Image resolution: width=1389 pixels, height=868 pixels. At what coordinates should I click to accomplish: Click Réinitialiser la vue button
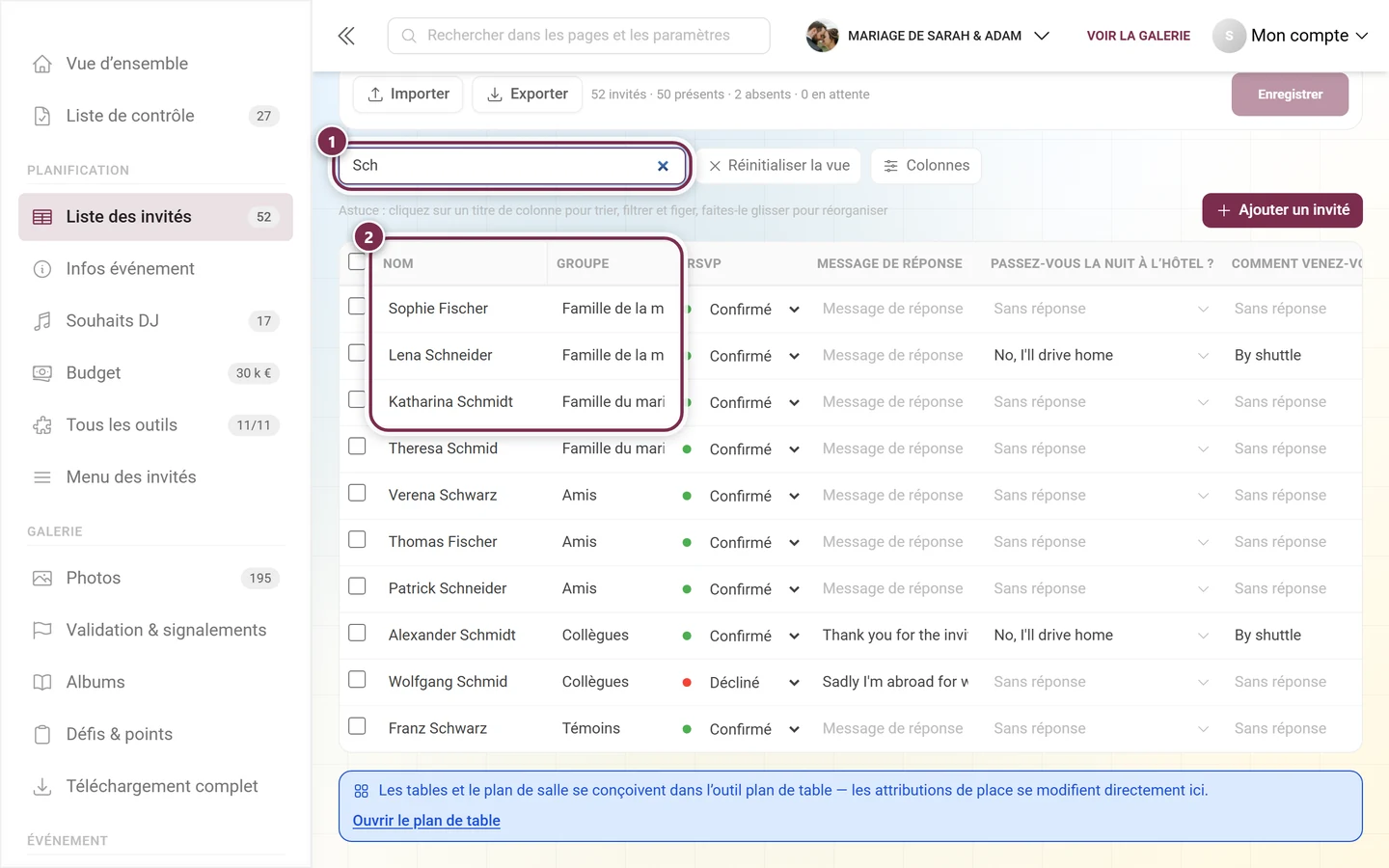[x=779, y=166]
